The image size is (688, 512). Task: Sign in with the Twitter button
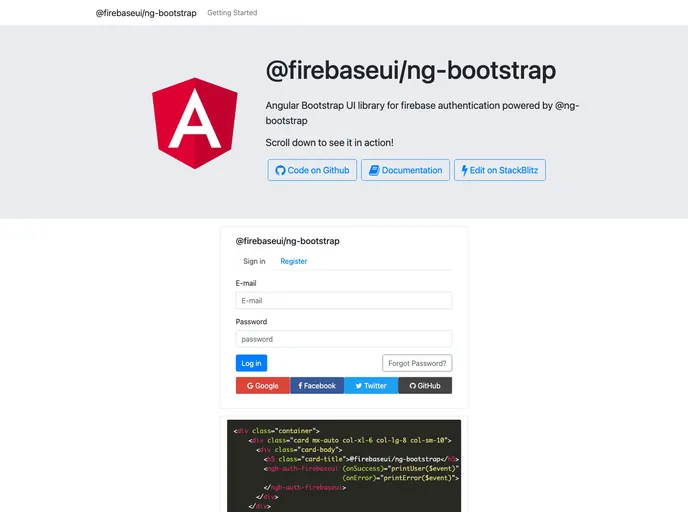[371, 386]
